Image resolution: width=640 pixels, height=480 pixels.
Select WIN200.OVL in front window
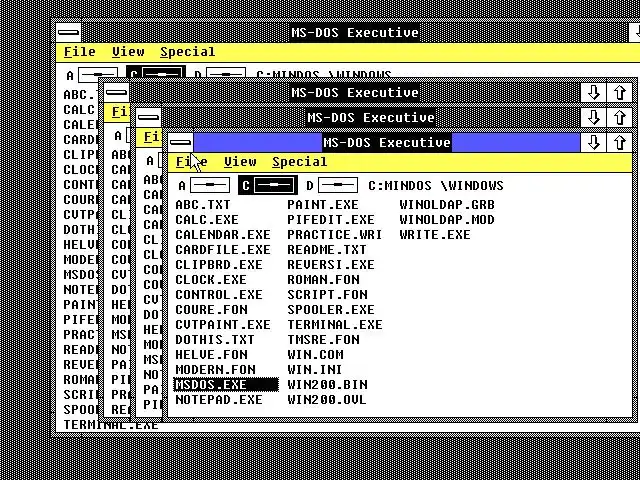pyautogui.click(x=327, y=400)
